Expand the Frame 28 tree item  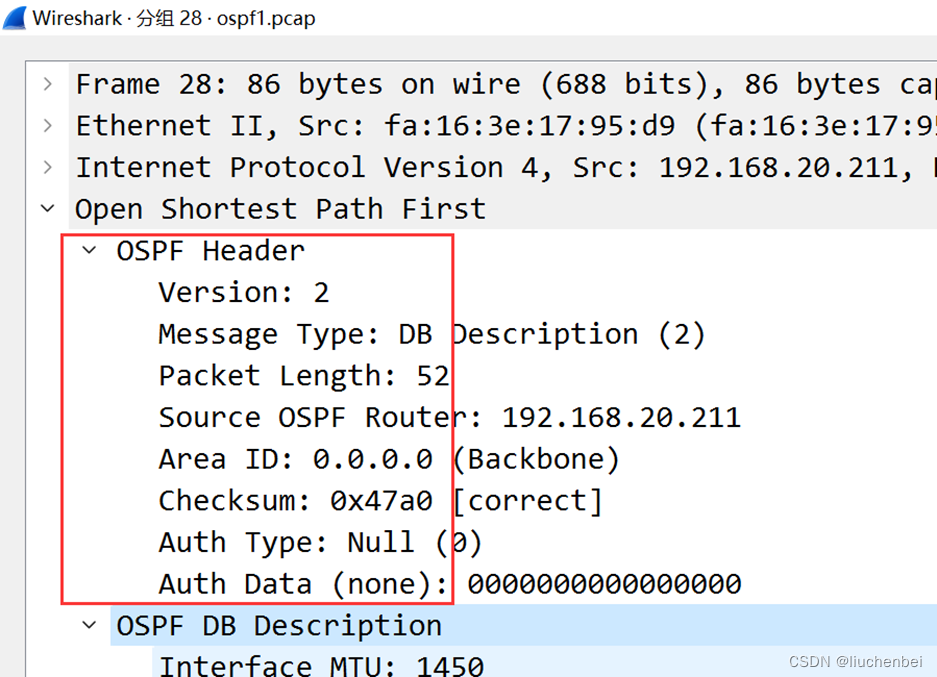point(46,84)
